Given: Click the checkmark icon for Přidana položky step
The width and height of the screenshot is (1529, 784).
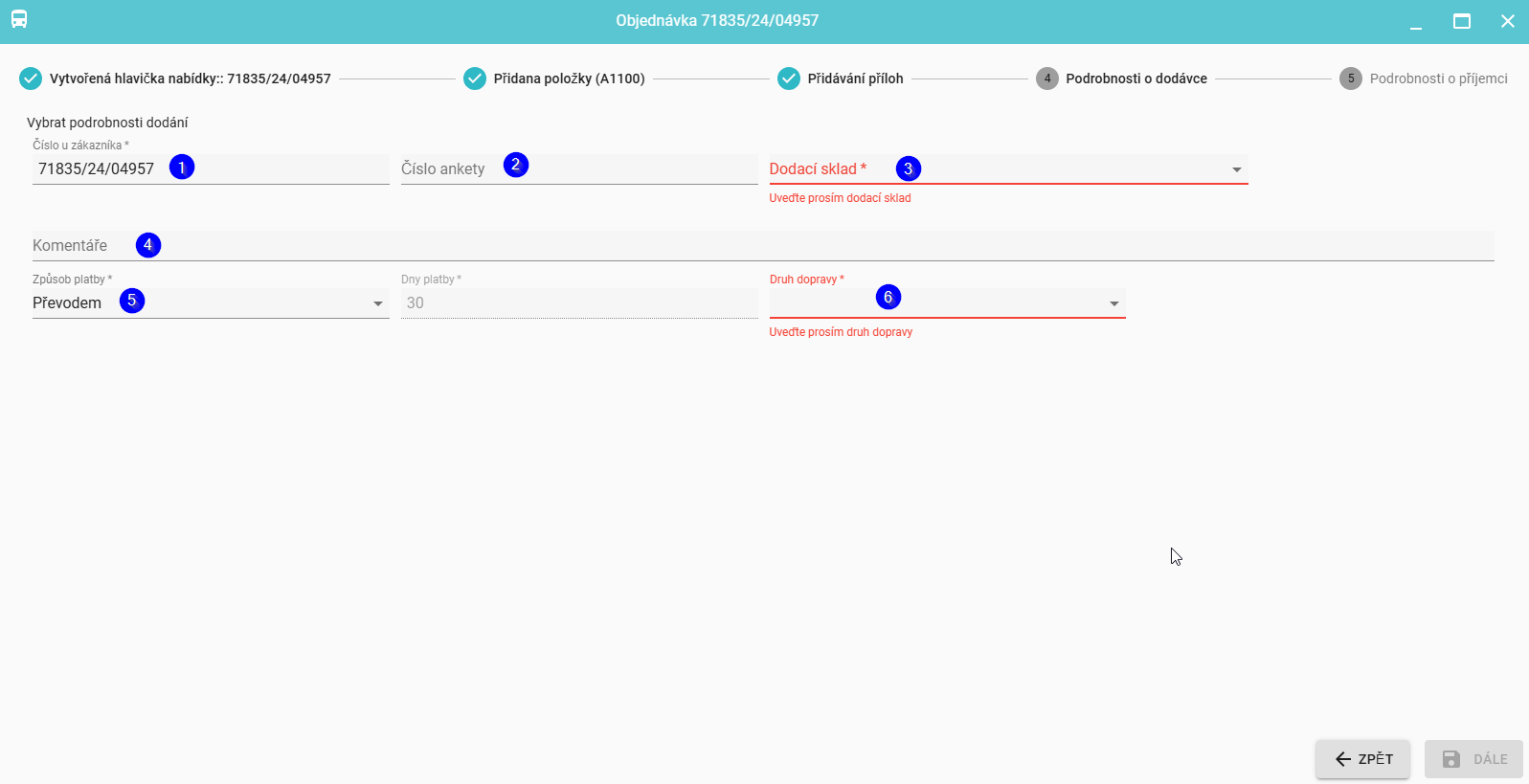Looking at the screenshot, I should (475, 78).
